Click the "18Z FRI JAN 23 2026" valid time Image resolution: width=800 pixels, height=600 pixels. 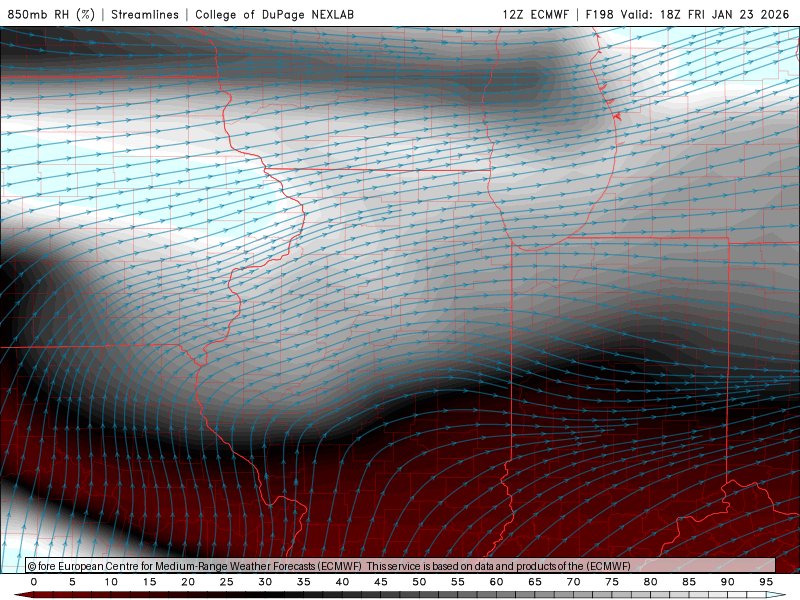(x=724, y=14)
